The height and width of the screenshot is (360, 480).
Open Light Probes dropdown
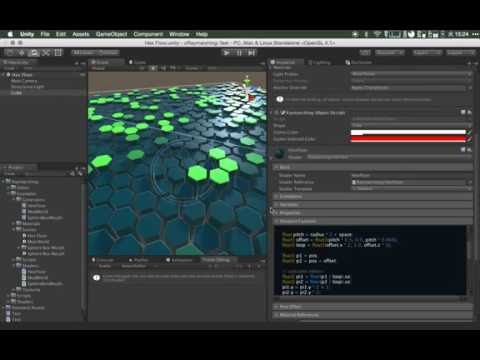pyautogui.click(x=411, y=74)
